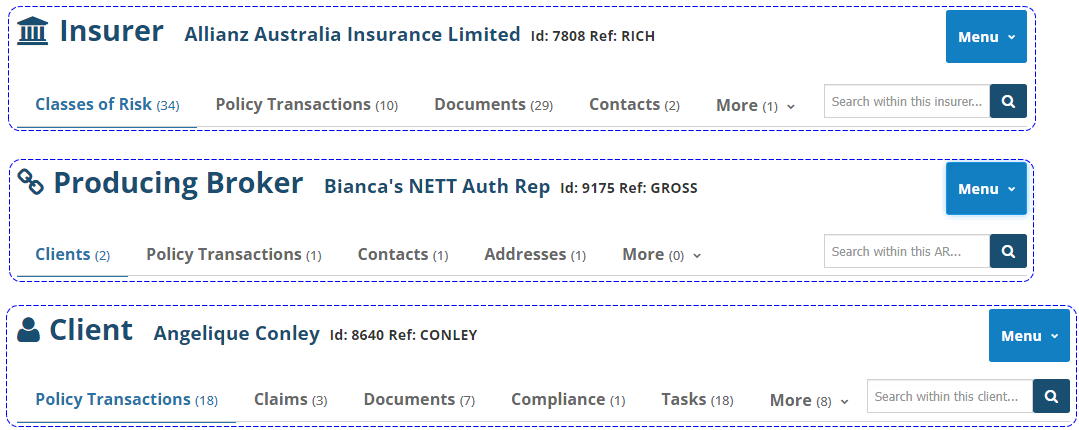Expand the Client More (8) tab list
1079x430 pixels.
[x=808, y=400]
